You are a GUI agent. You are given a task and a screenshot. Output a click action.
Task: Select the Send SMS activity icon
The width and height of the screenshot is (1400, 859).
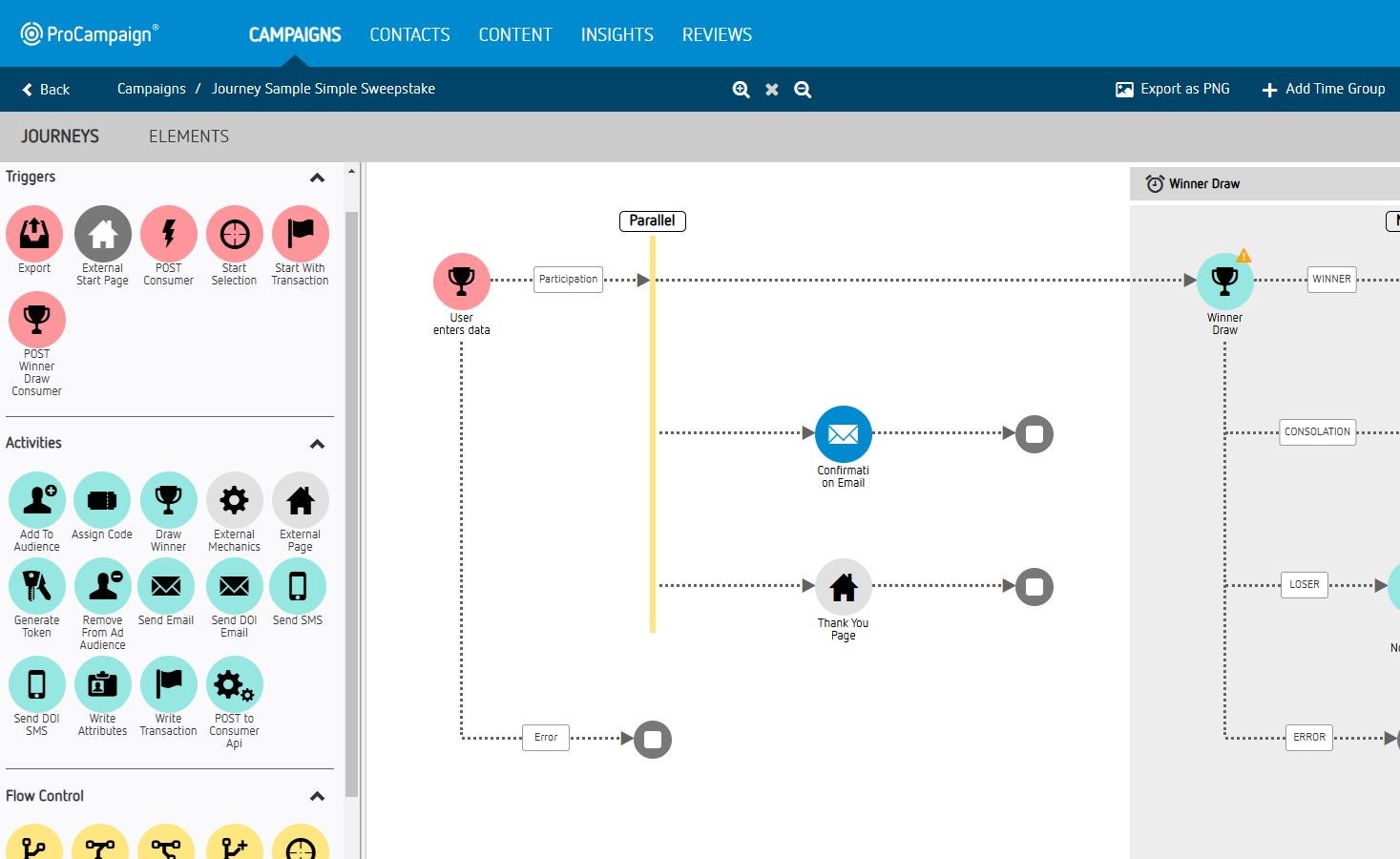click(x=298, y=586)
